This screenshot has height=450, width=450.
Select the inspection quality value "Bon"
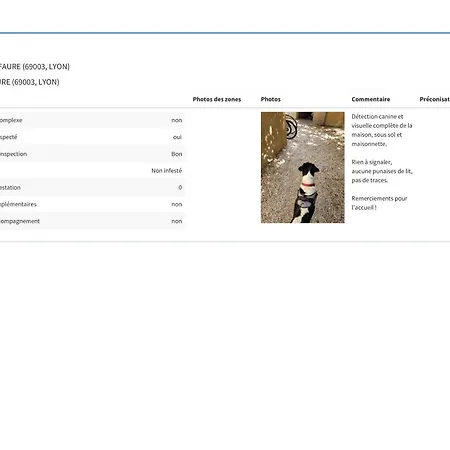(177, 154)
